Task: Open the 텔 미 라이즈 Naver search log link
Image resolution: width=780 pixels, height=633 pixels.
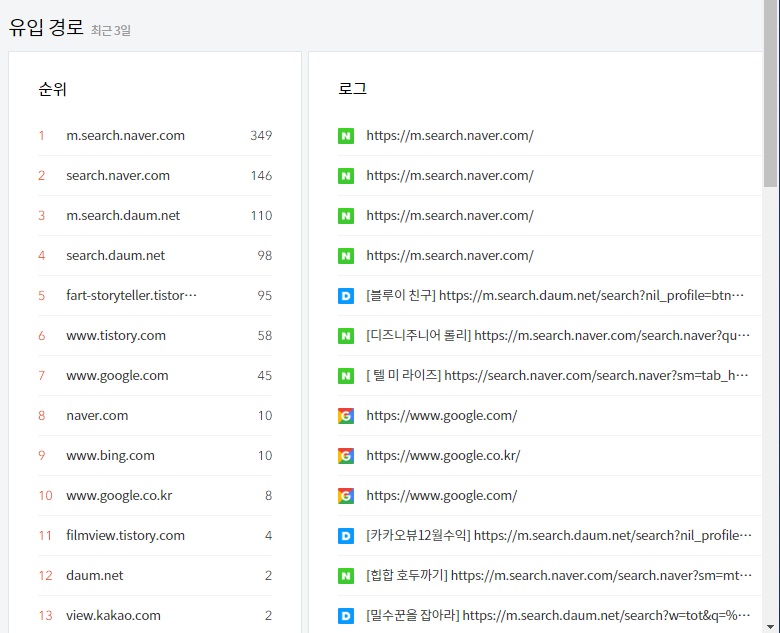Action: [557, 376]
